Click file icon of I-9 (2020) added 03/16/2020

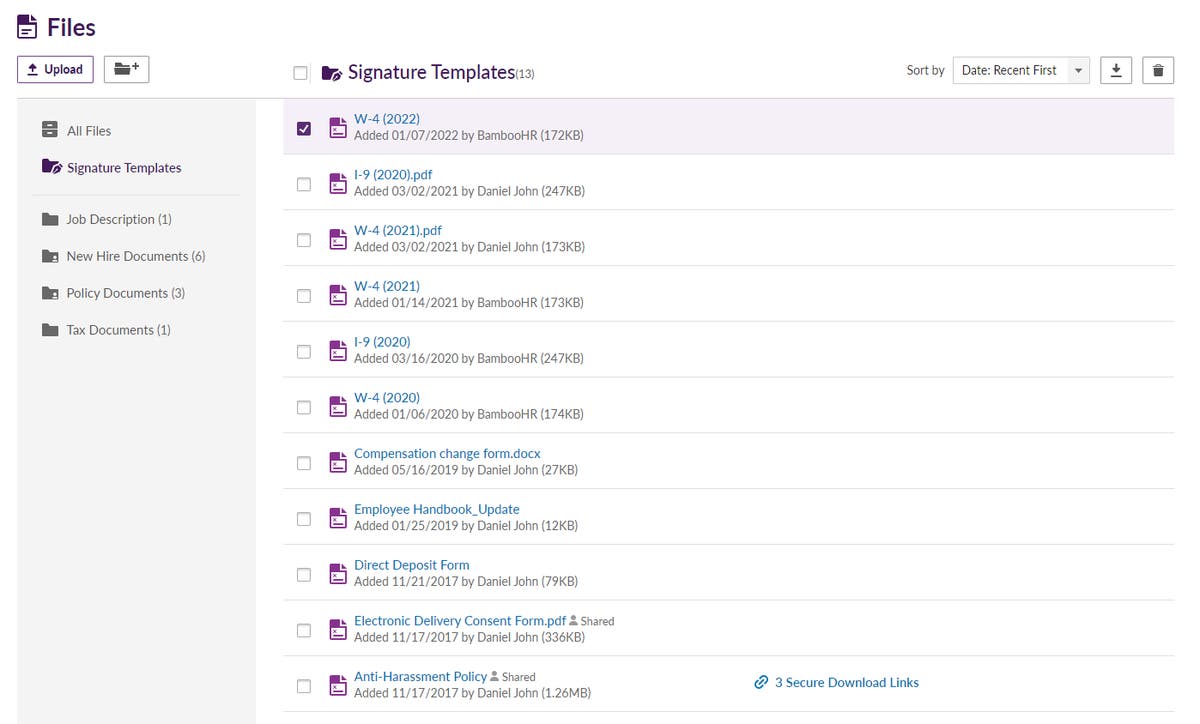(x=338, y=351)
